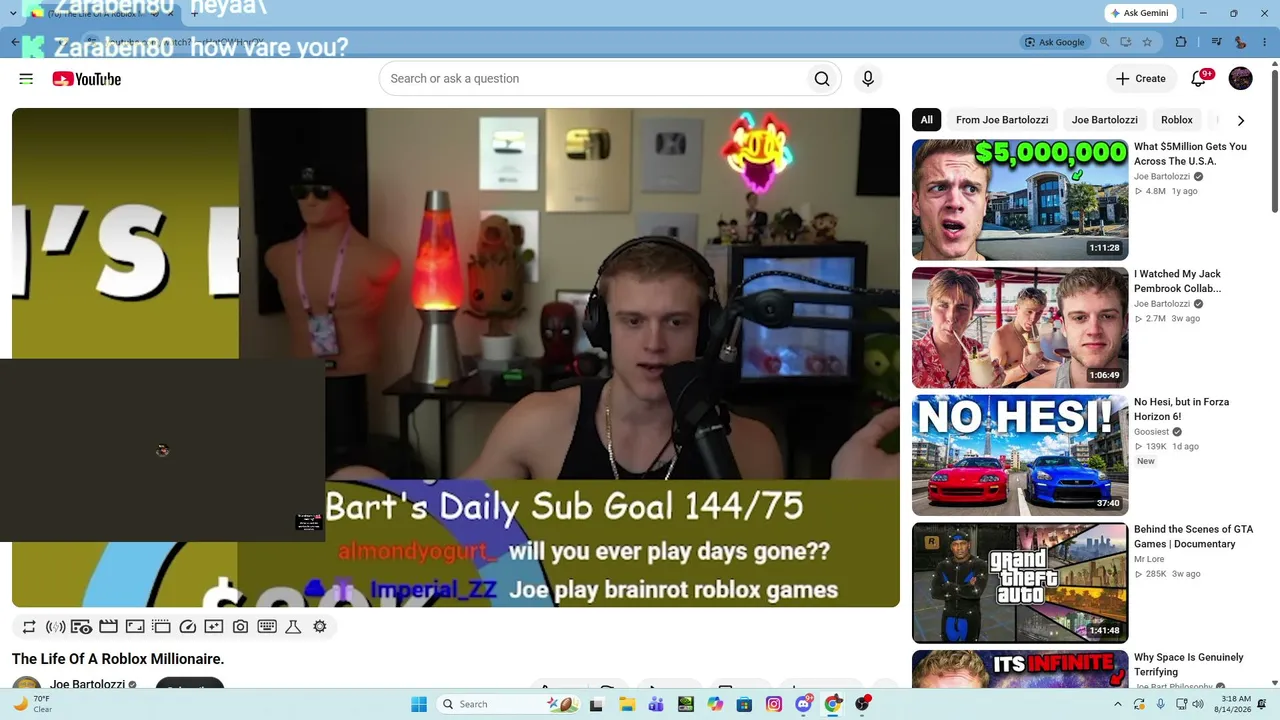This screenshot has height=720, width=1280.
Task: Open the account avatar menu
Action: 1240,79
